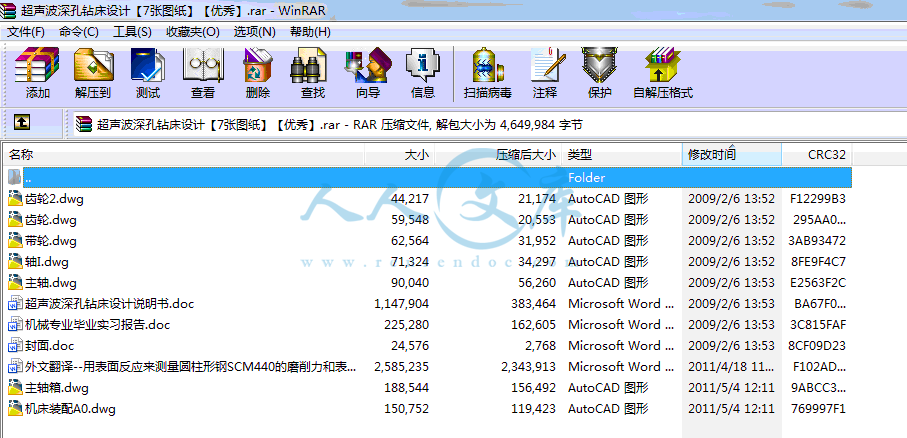Open the 文件(F) menu
The height and width of the screenshot is (438, 907).
[25, 31]
